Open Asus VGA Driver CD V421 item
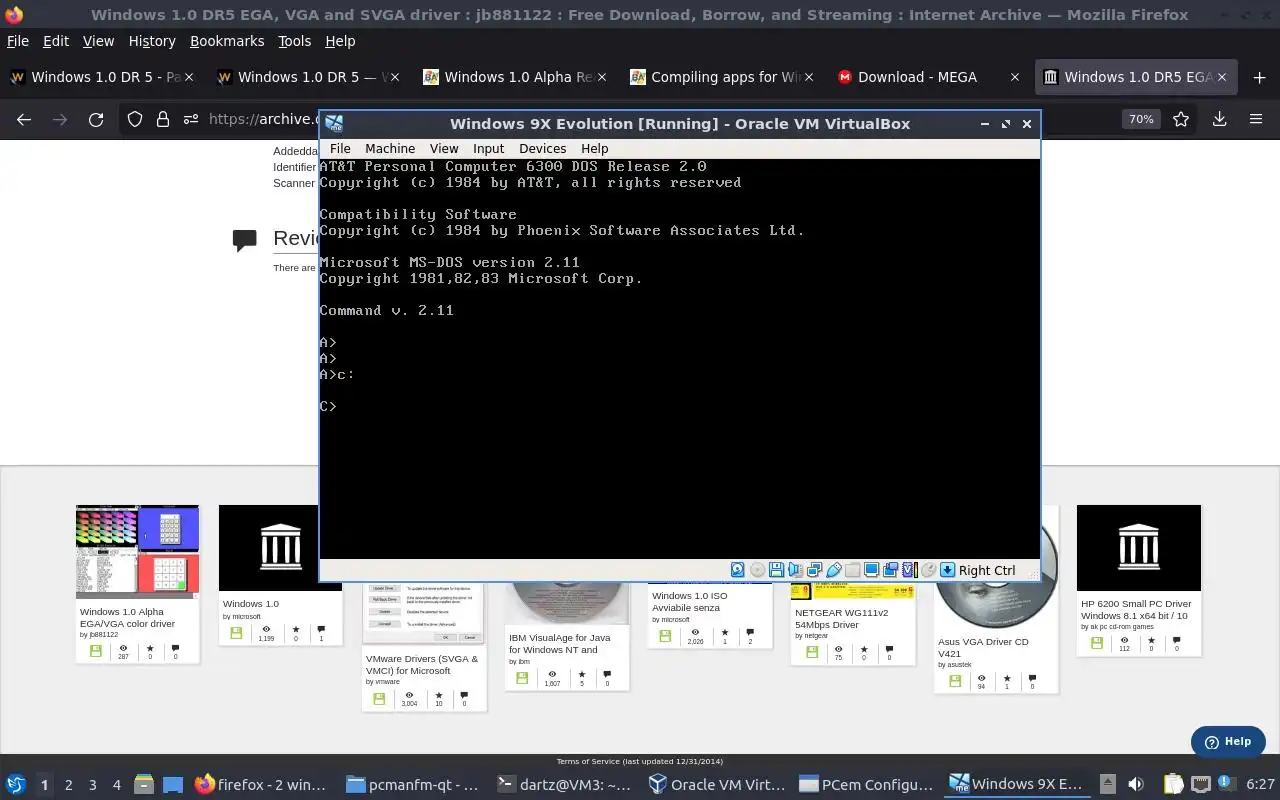 (983, 647)
